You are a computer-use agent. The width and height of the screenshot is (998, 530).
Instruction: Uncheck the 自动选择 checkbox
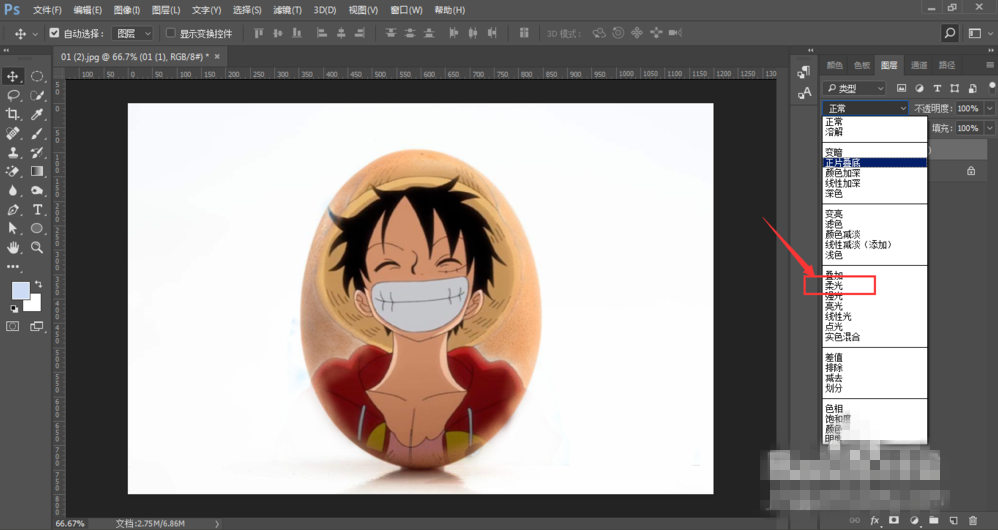tap(54, 33)
